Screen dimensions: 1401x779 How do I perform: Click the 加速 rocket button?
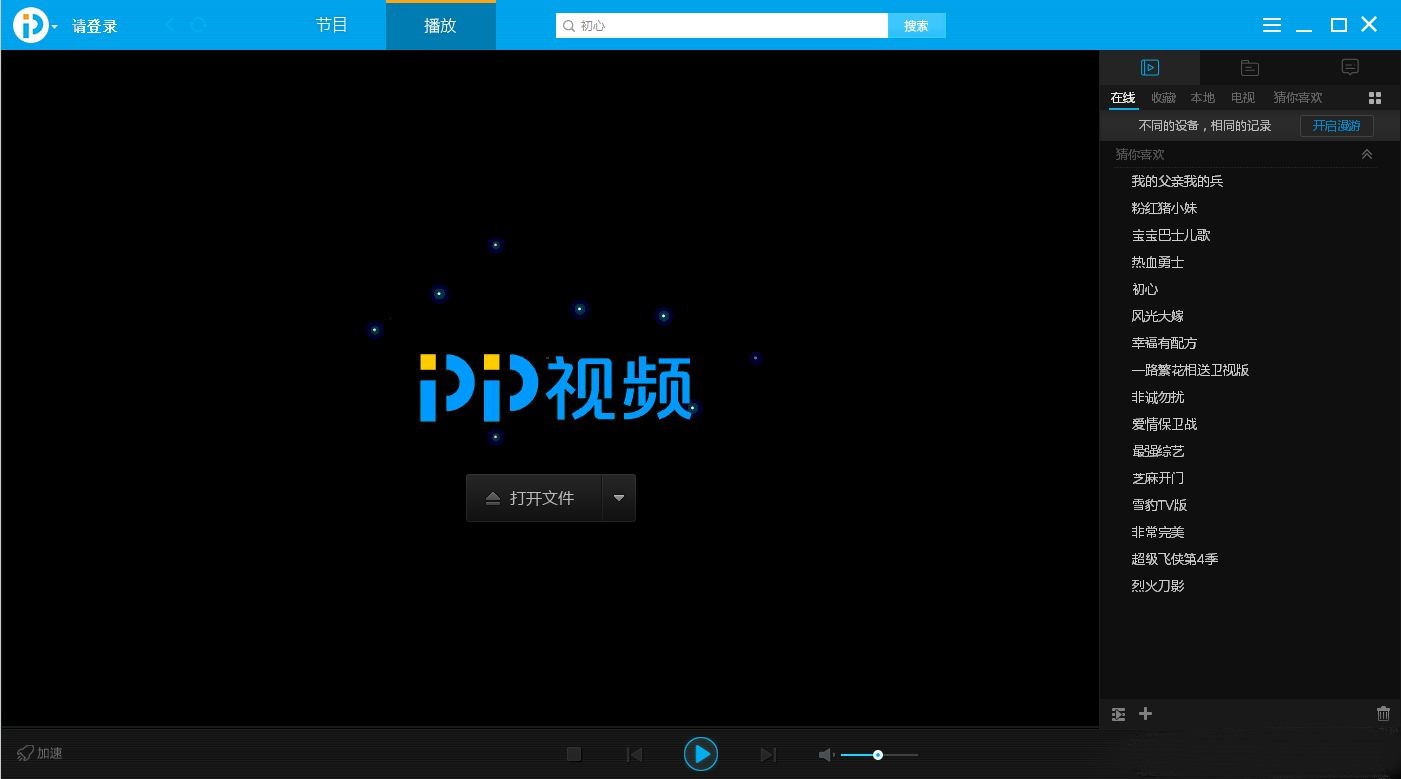[40, 753]
